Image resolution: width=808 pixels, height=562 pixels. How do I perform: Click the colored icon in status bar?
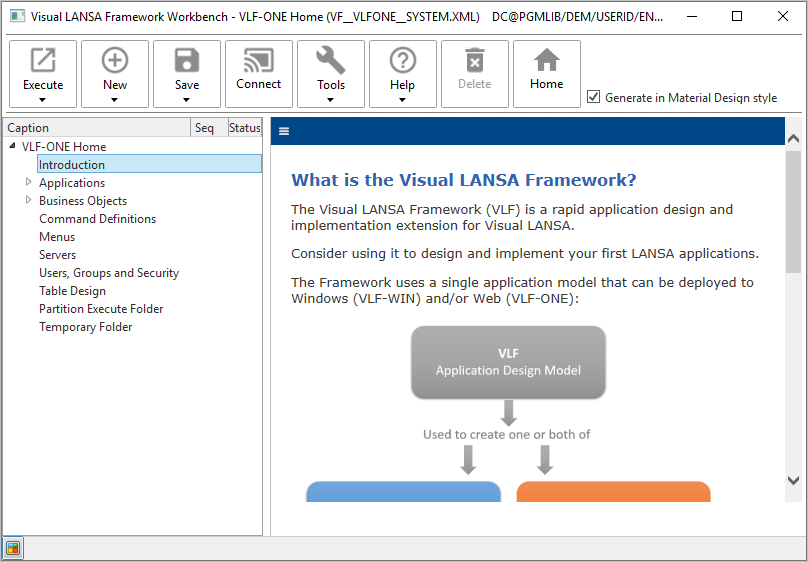13,548
